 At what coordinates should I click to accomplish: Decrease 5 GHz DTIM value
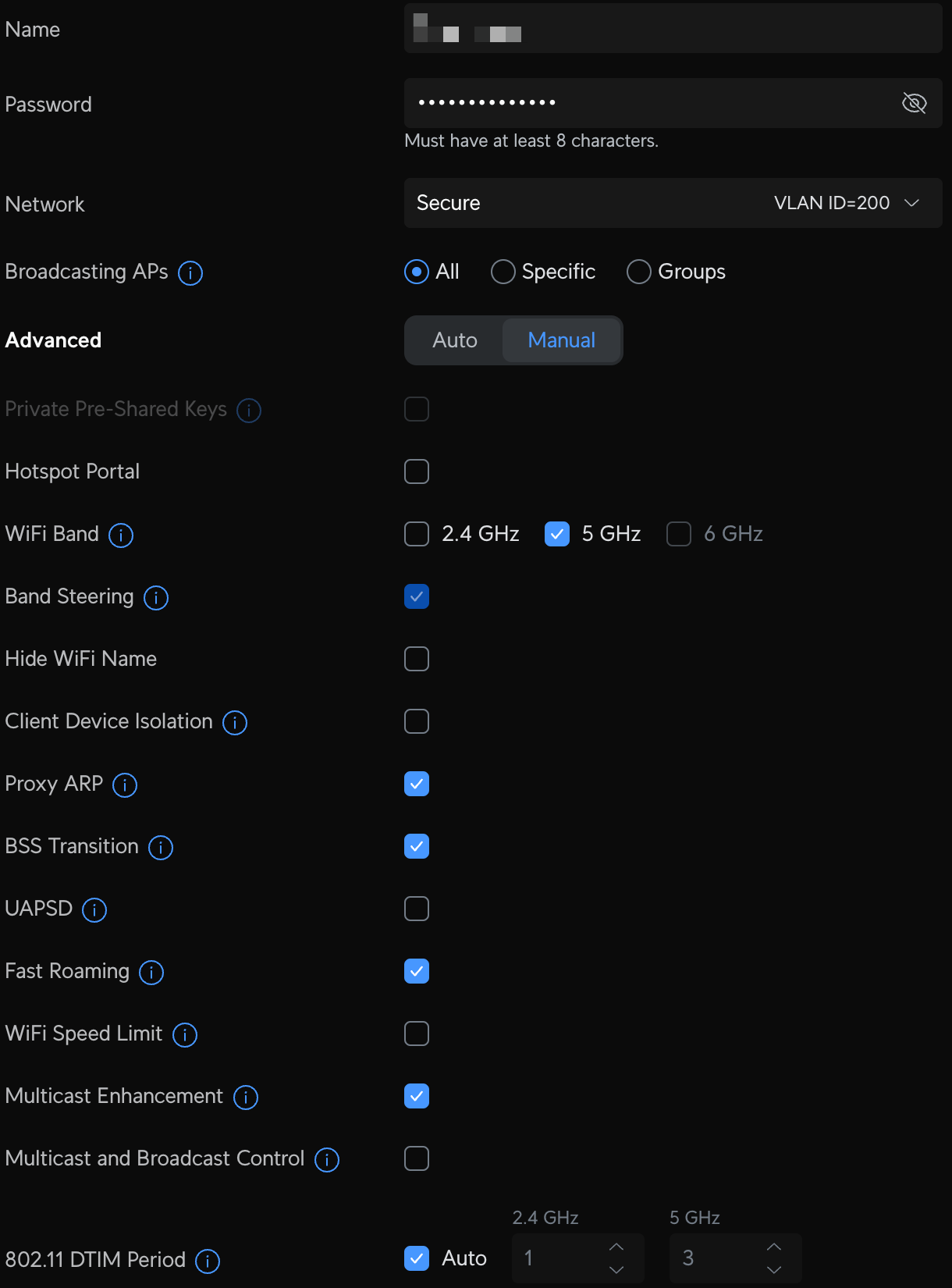click(x=774, y=1270)
